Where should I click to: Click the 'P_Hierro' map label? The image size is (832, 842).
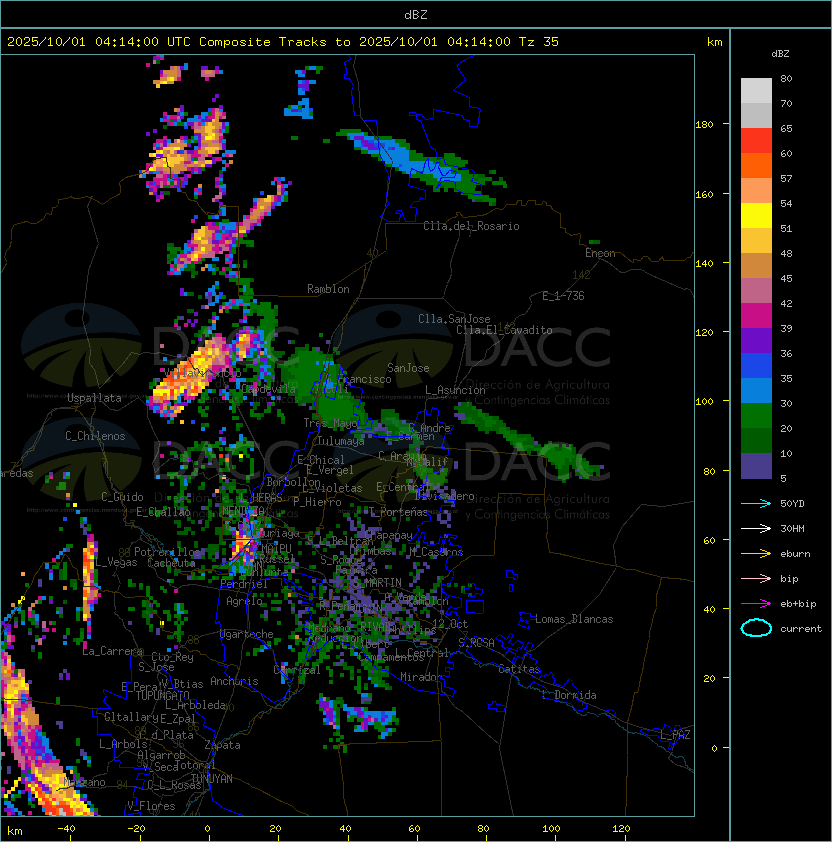pos(317,502)
